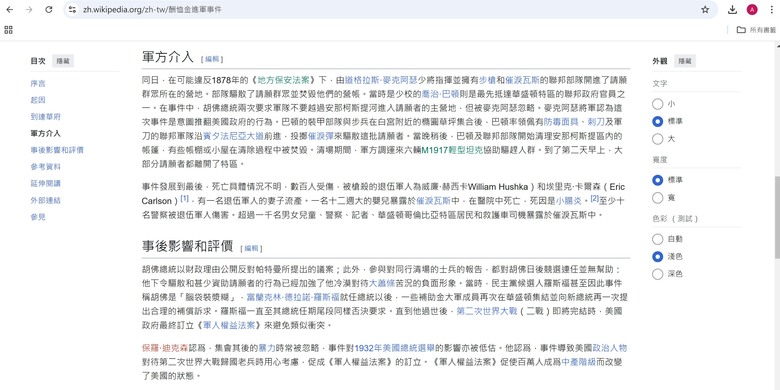Open site information icon in address bar

[73, 9]
